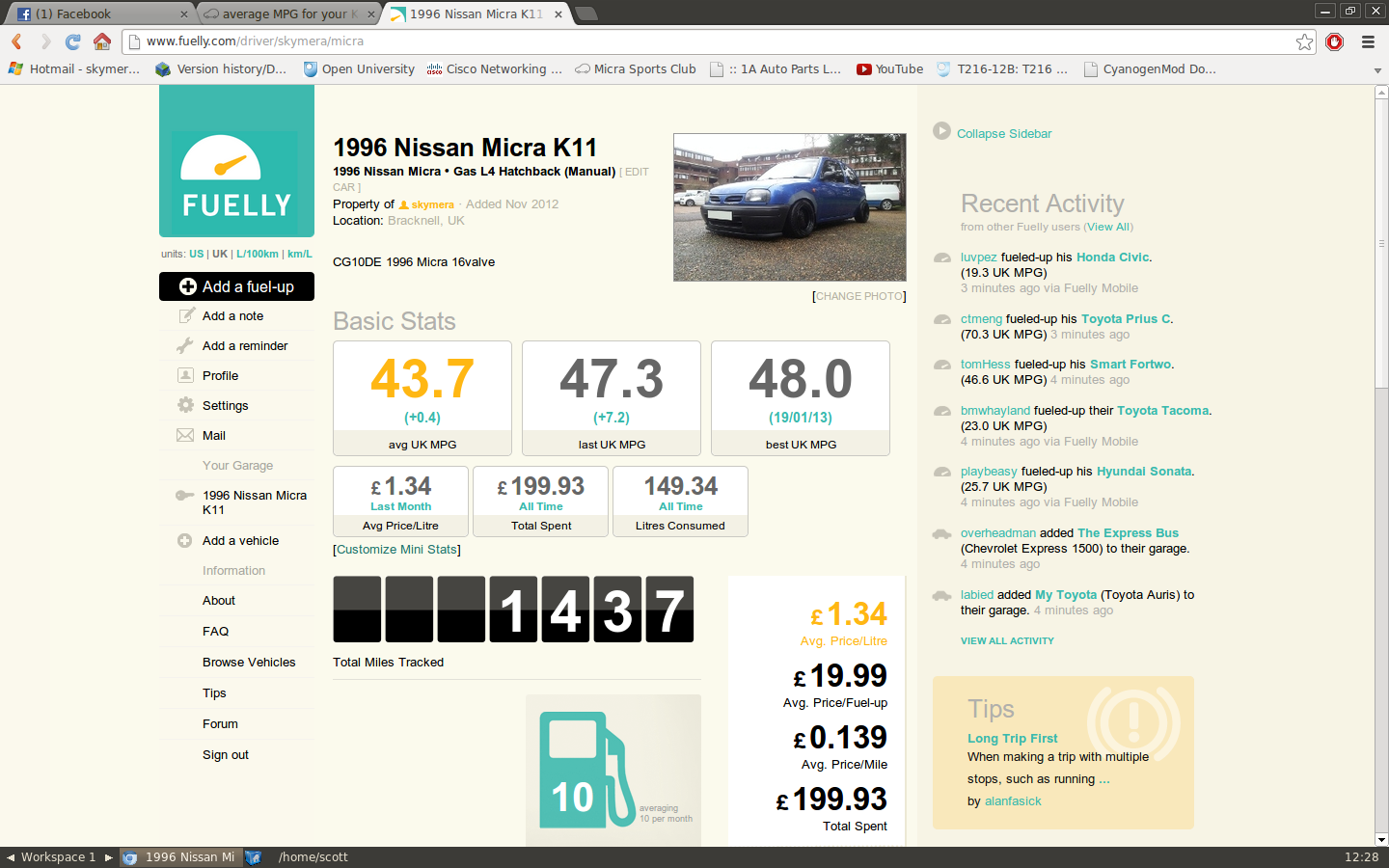
Task: Click the Mail envelope icon
Action: pyautogui.click(x=185, y=435)
